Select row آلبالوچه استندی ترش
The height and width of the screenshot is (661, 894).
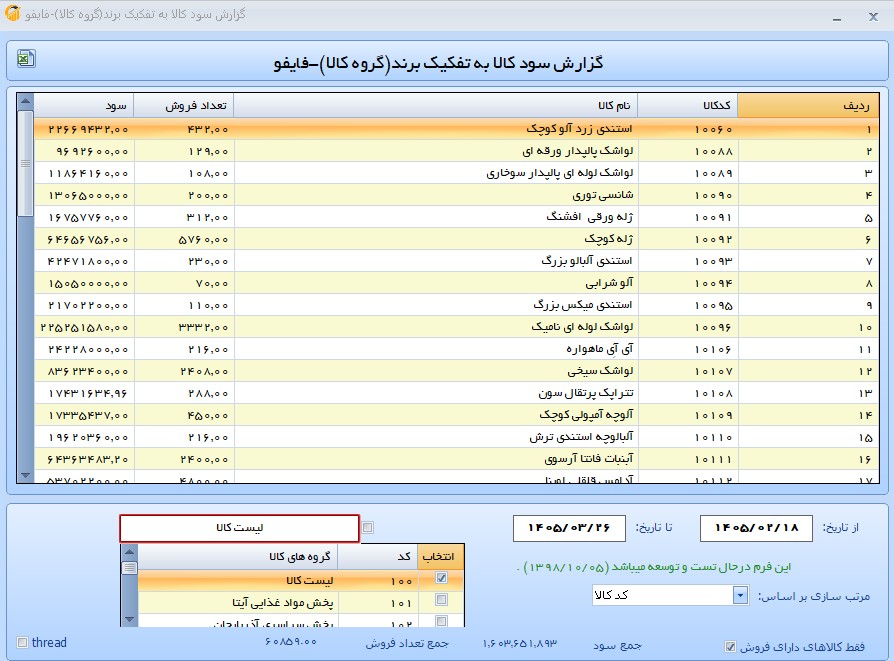coord(456,437)
